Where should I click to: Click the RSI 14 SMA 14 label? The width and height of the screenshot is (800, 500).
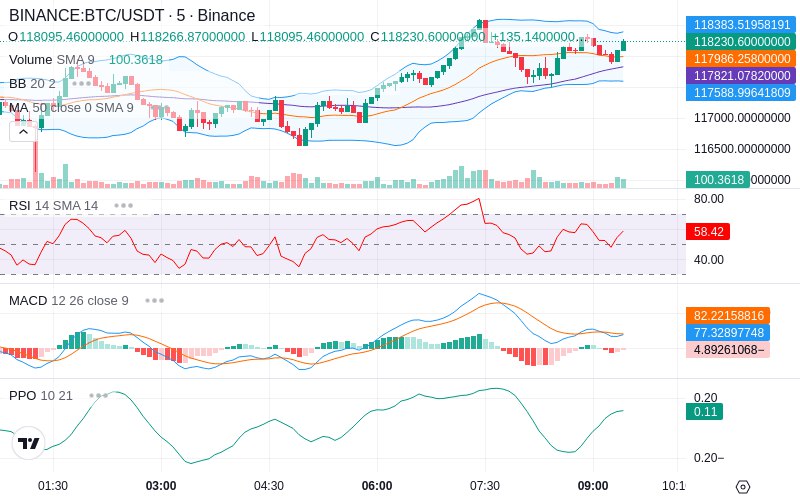[53, 206]
